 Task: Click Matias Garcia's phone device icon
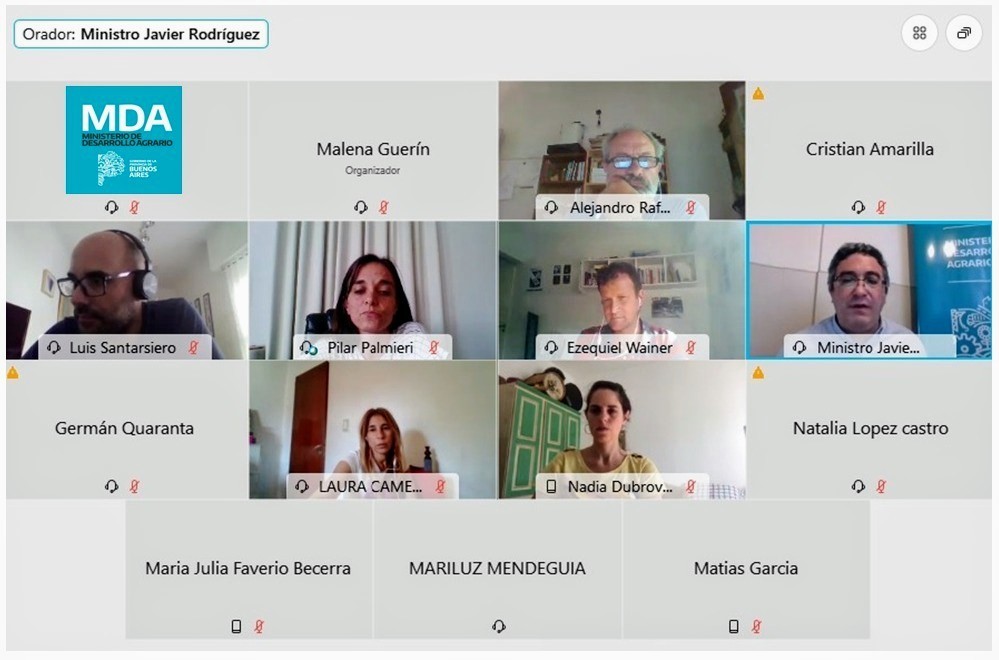[734, 626]
